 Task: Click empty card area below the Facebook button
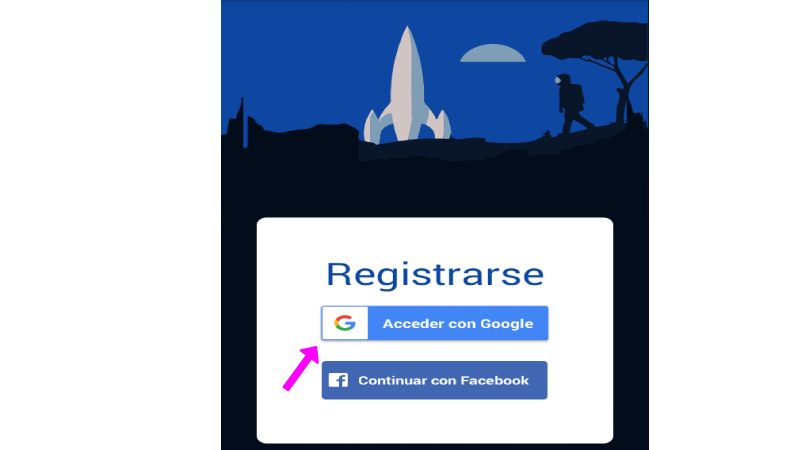[435, 421]
